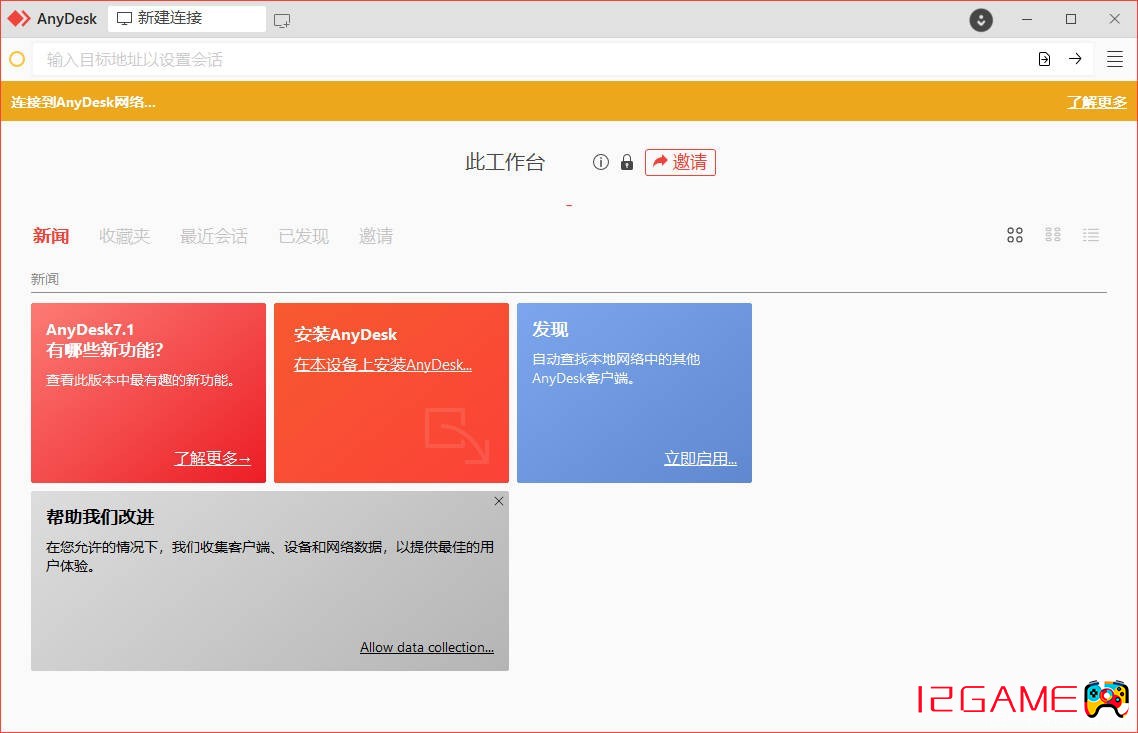Click 连接到AnyDesk网络... status text
Image resolution: width=1138 pixels, height=733 pixels.
[x=83, y=102]
